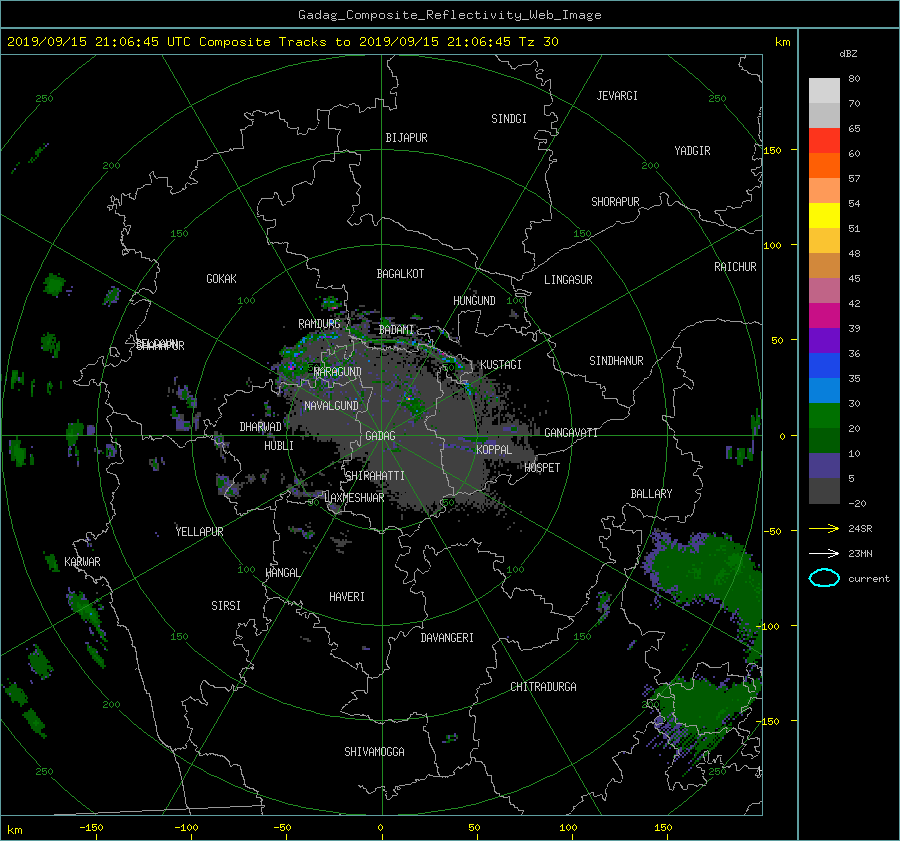The height and width of the screenshot is (841, 900).
Task: Click the magenta 39 dBZ legend swatch
Action: click(x=824, y=316)
